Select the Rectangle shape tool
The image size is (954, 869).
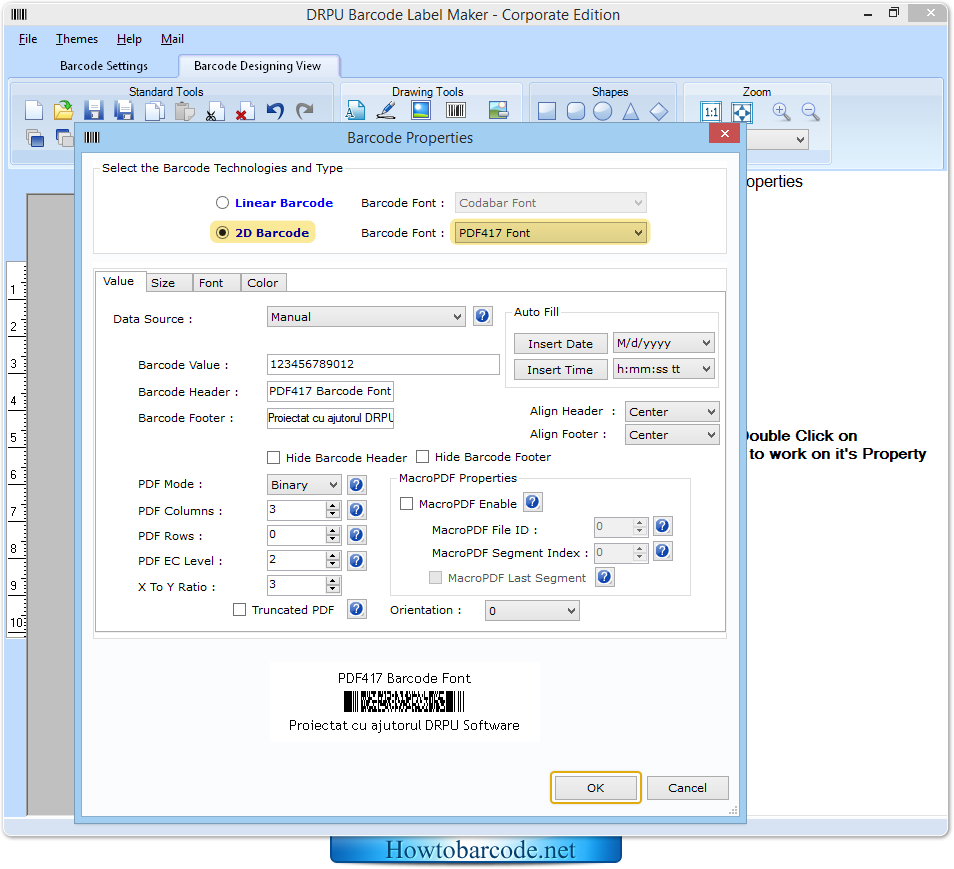pos(547,111)
